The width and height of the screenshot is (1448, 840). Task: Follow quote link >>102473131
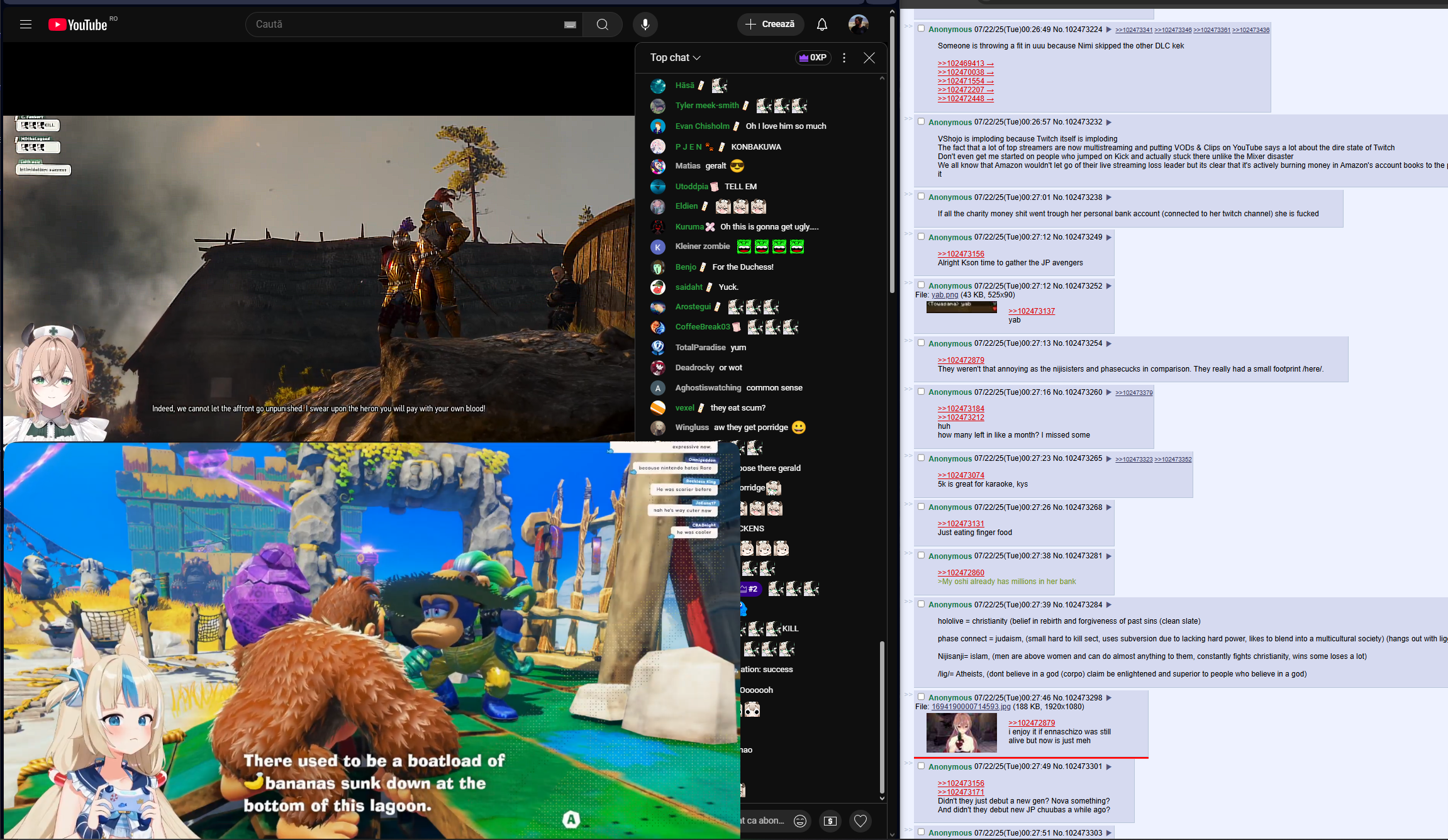961,524
